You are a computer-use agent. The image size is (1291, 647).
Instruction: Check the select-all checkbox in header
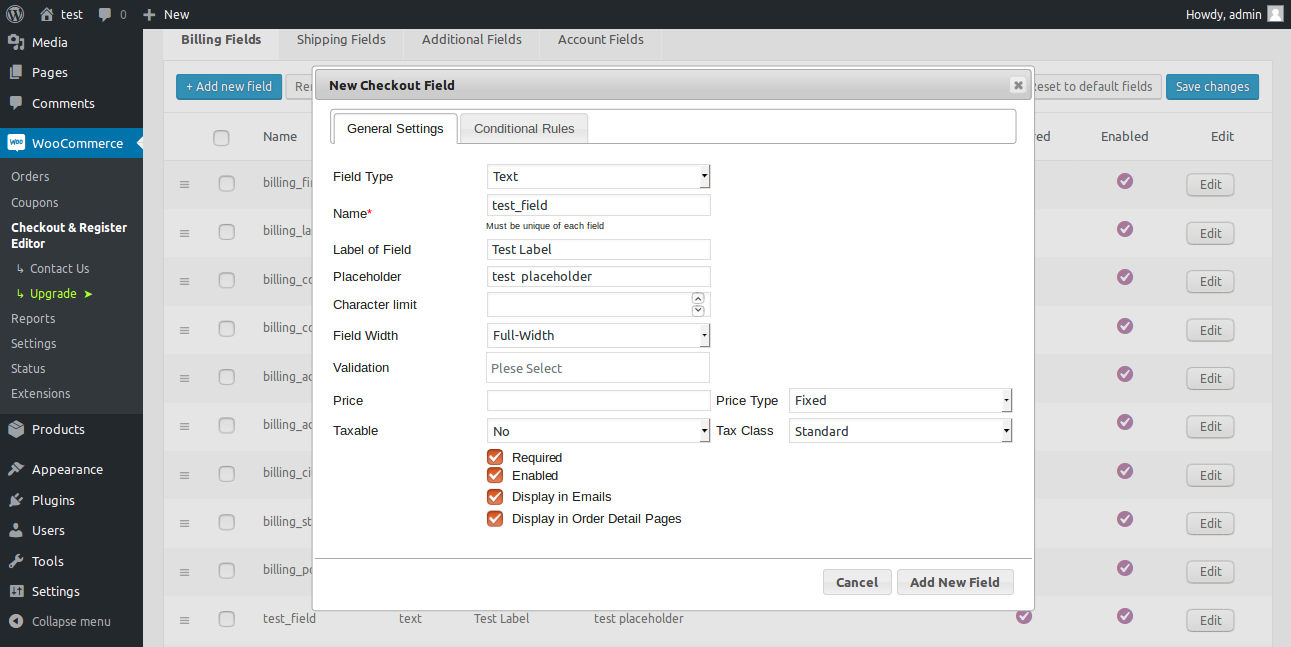(x=221, y=138)
